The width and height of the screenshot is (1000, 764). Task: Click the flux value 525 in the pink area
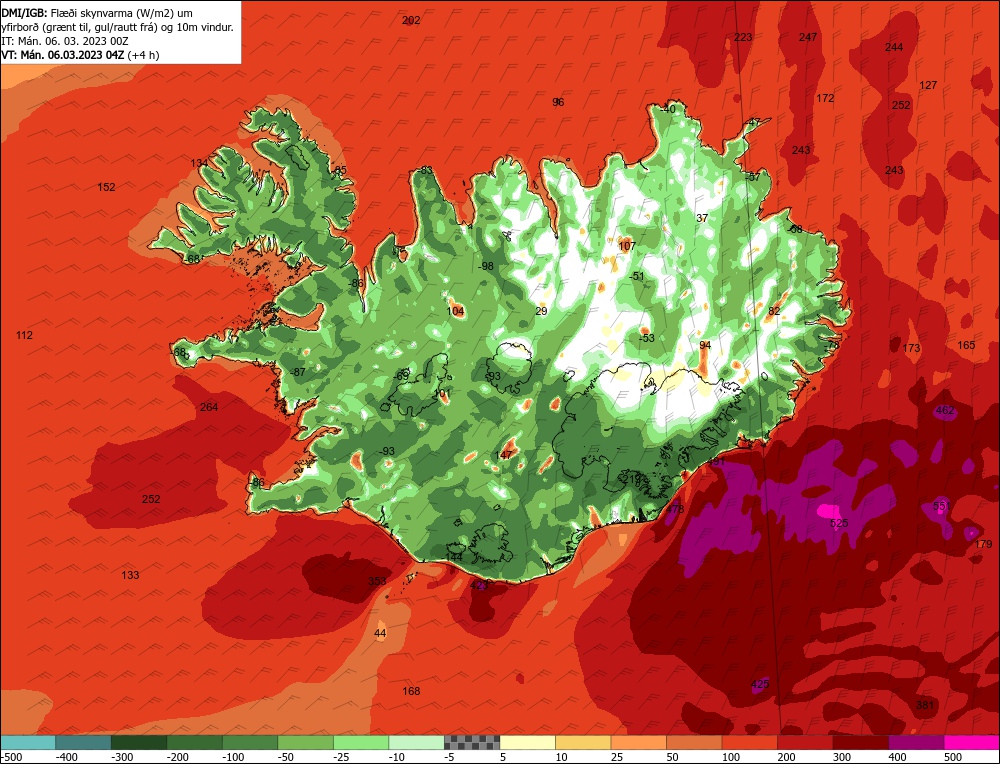pyautogui.click(x=839, y=523)
